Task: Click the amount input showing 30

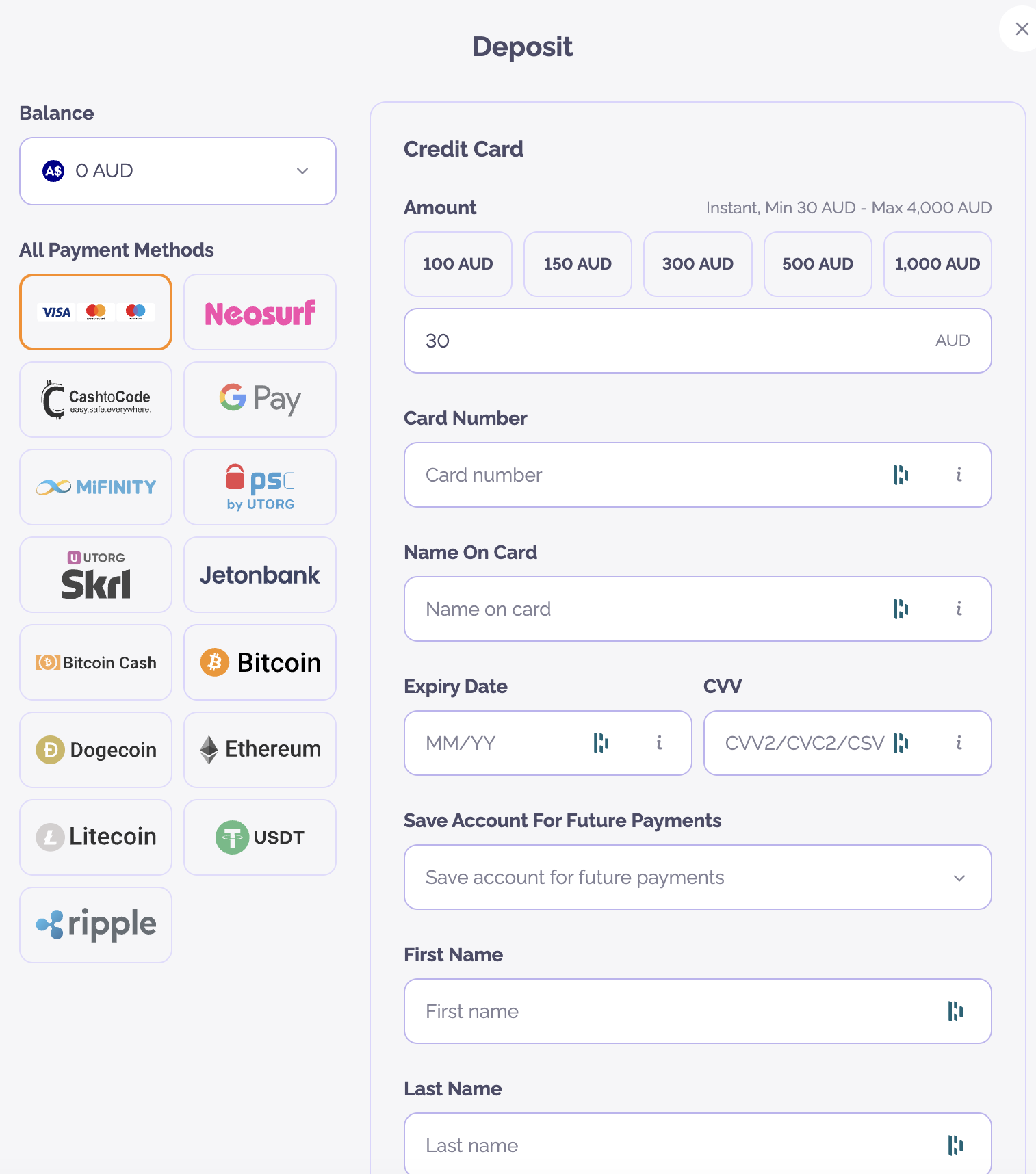Action: [x=698, y=341]
